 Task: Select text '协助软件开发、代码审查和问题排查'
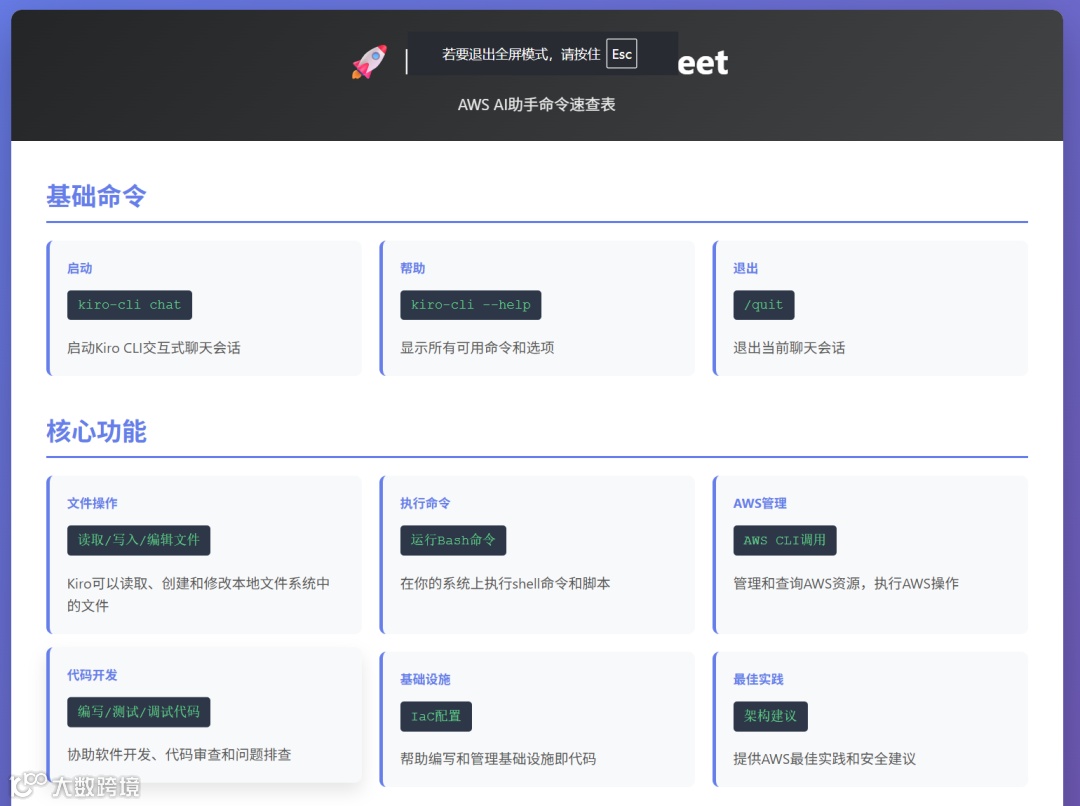179,755
